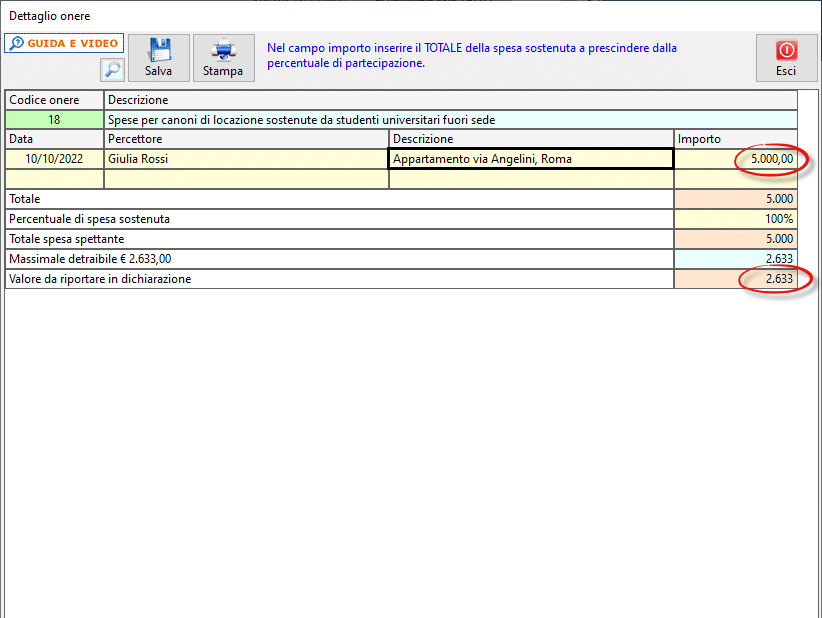
Task: Click the blue TOTALE instruction note
Action: tap(472, 55)
